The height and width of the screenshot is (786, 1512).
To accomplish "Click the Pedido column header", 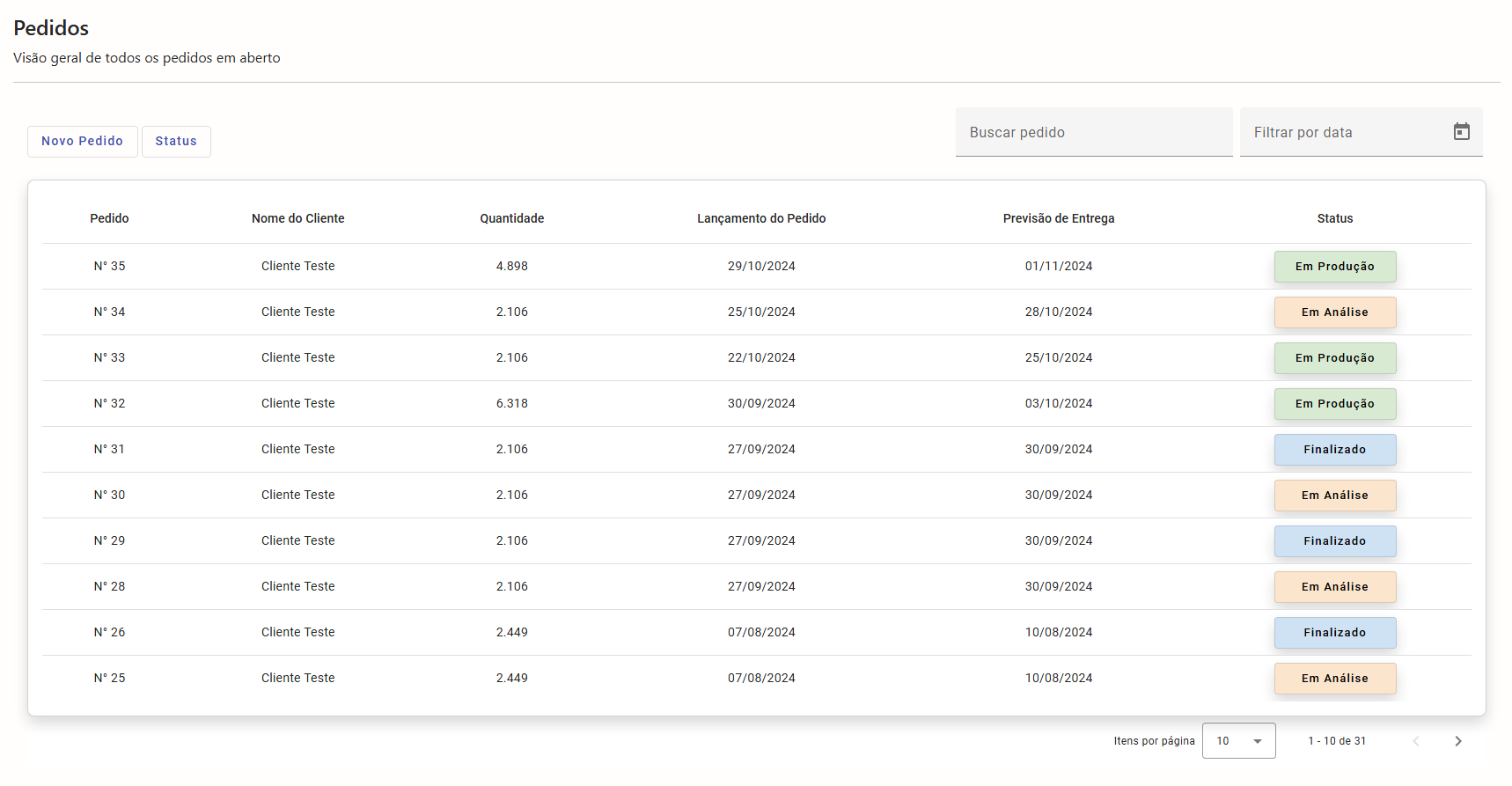I will (109, 218).
